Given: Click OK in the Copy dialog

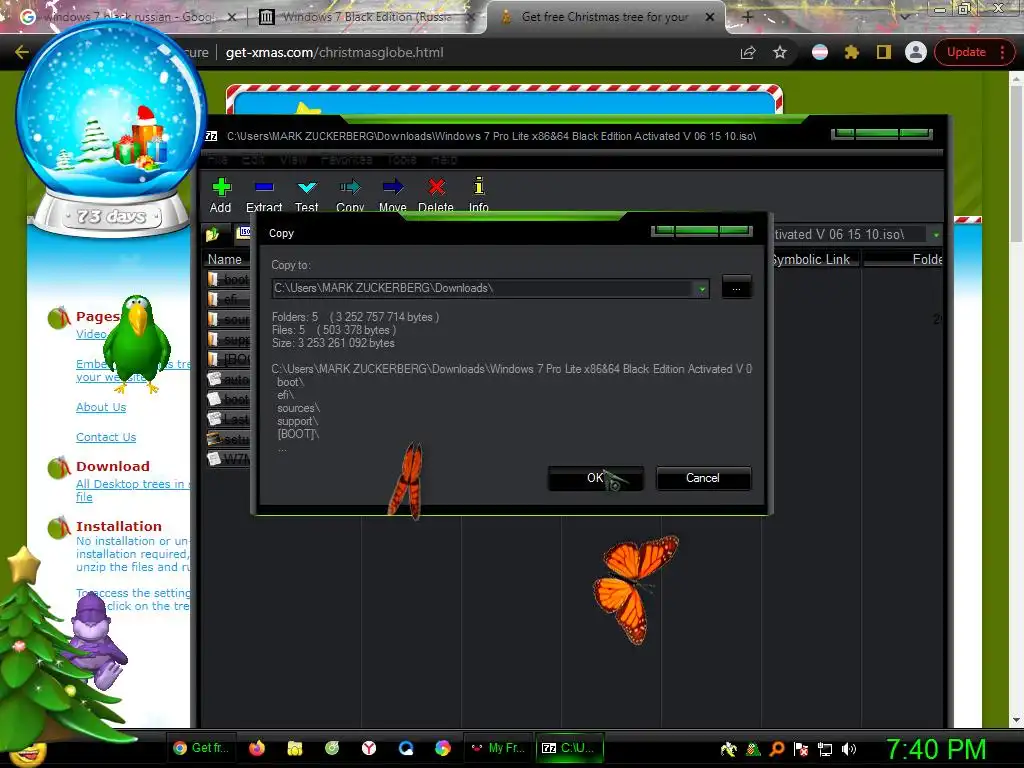Looking at the screenshot, I should click(x=596, y=478).
